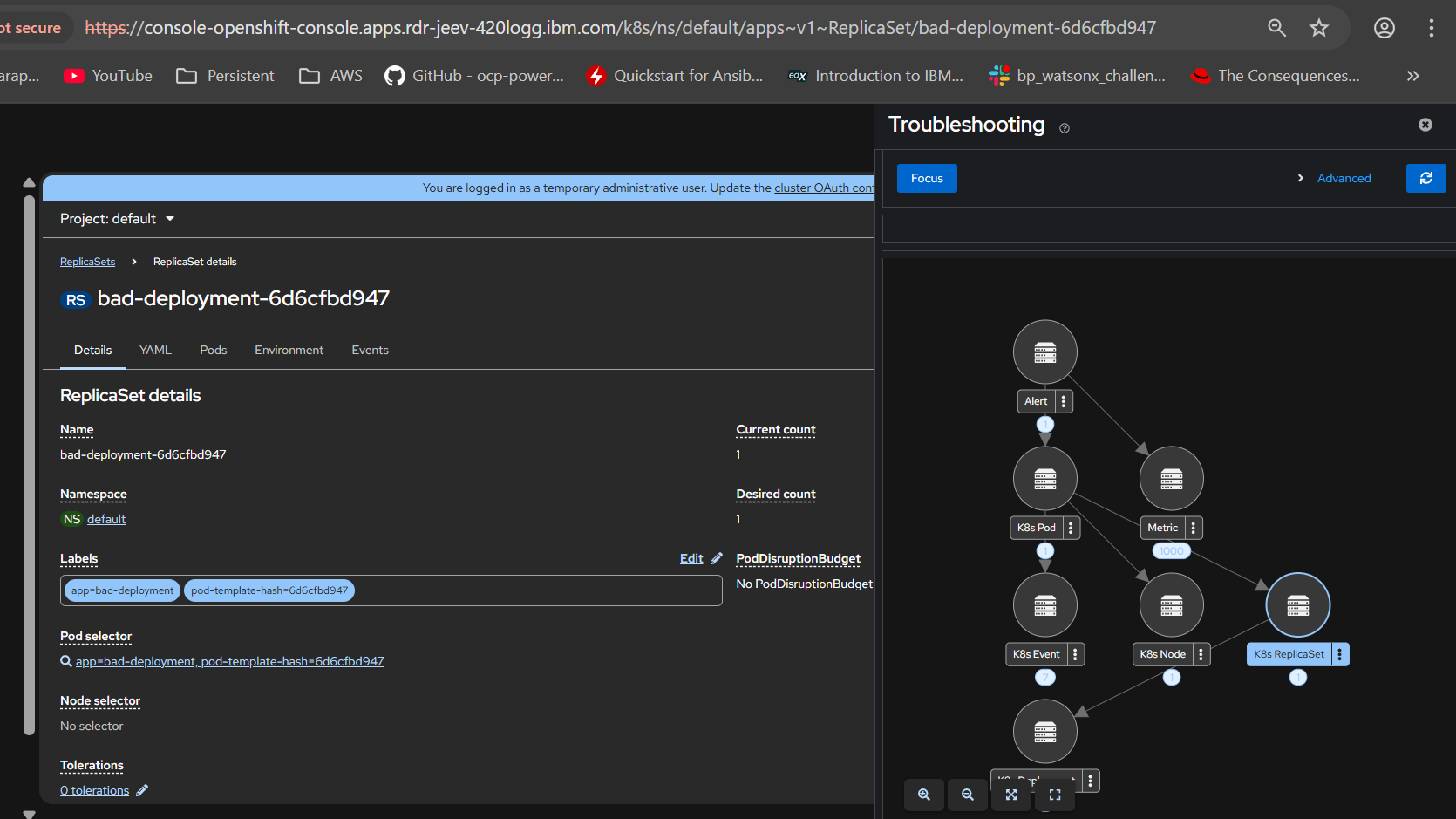Switch to the YAML tab
This screenshot has height=819, width=1456.
155,350
